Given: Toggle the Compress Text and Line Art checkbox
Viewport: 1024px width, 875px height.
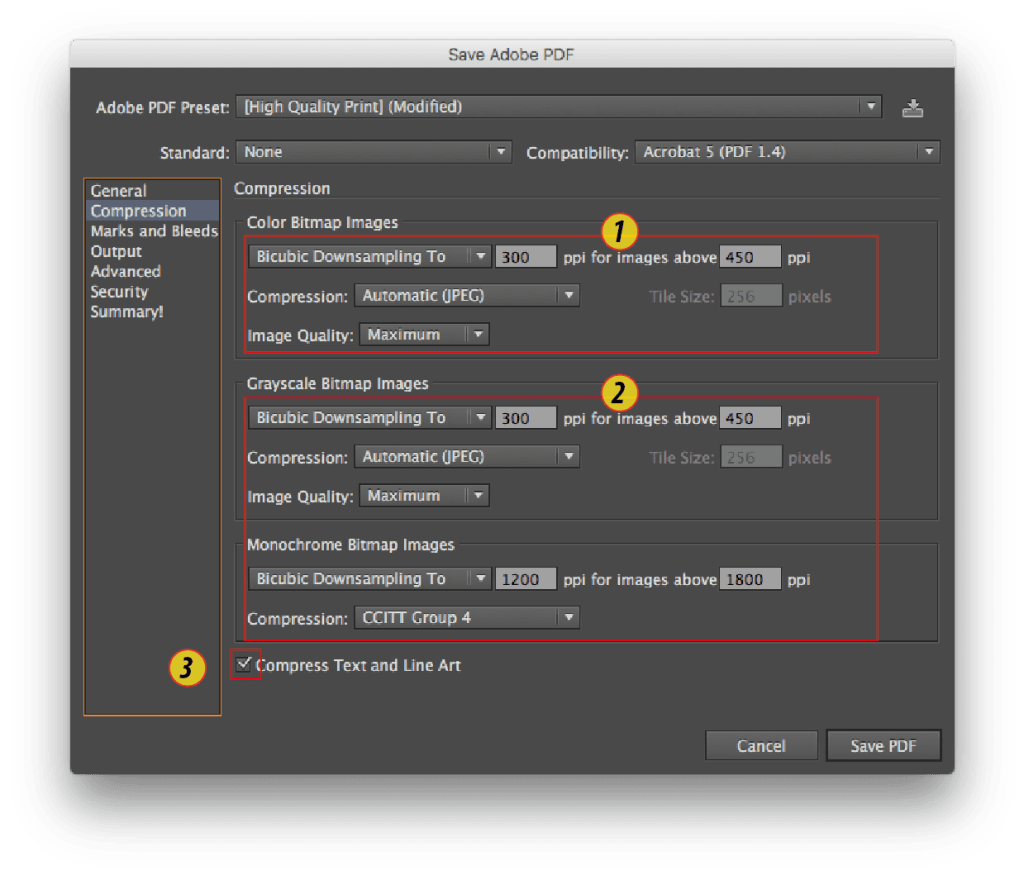Looking at the screenshot, I should point(243,665).
